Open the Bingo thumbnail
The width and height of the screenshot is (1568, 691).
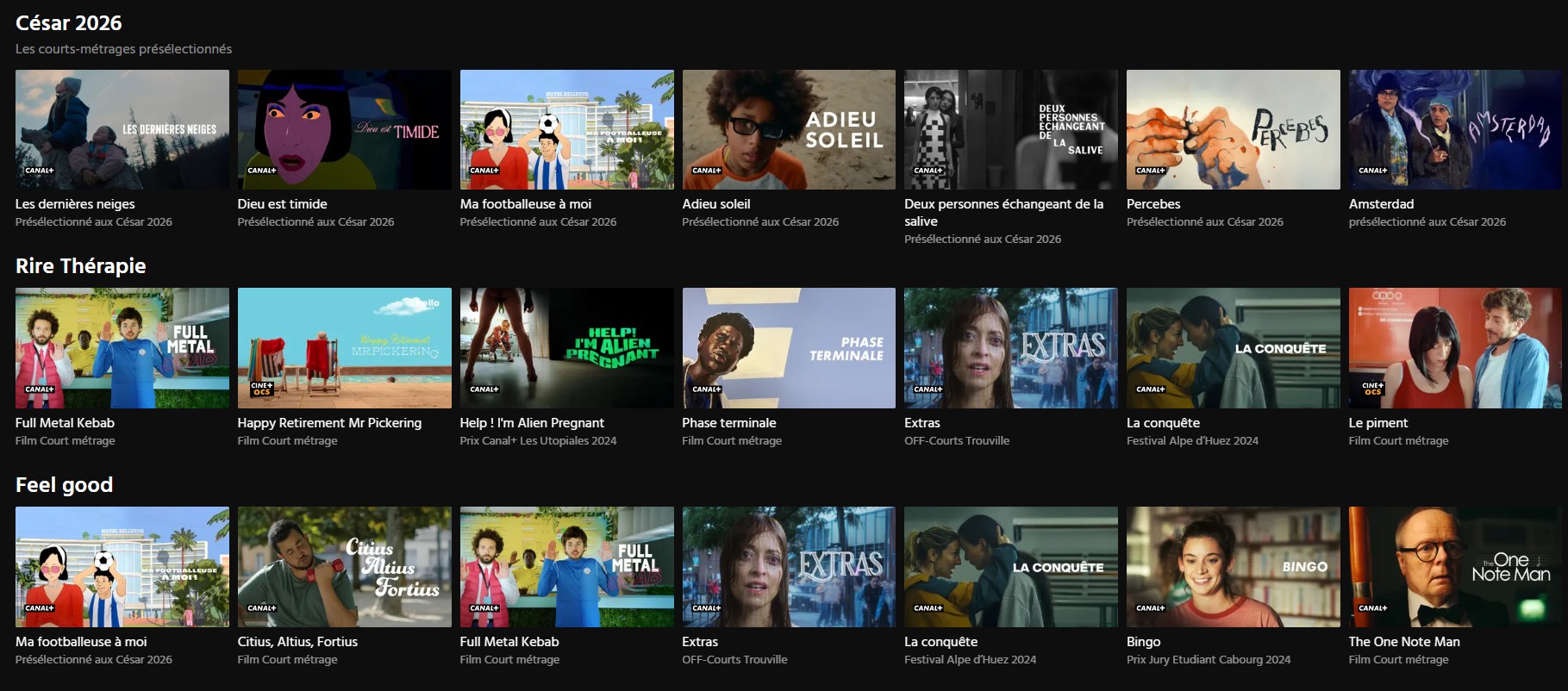(x=1234, y=567)
